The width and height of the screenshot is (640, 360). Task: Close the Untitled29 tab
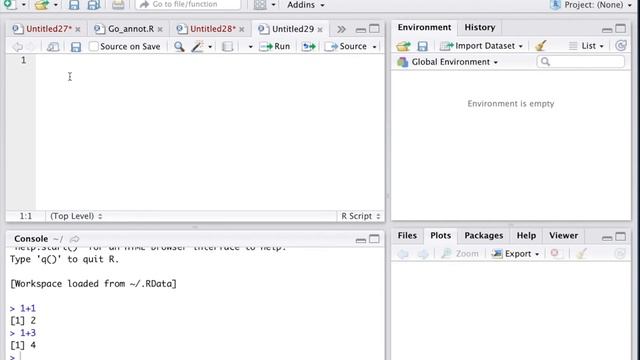[x=320, y=29]
